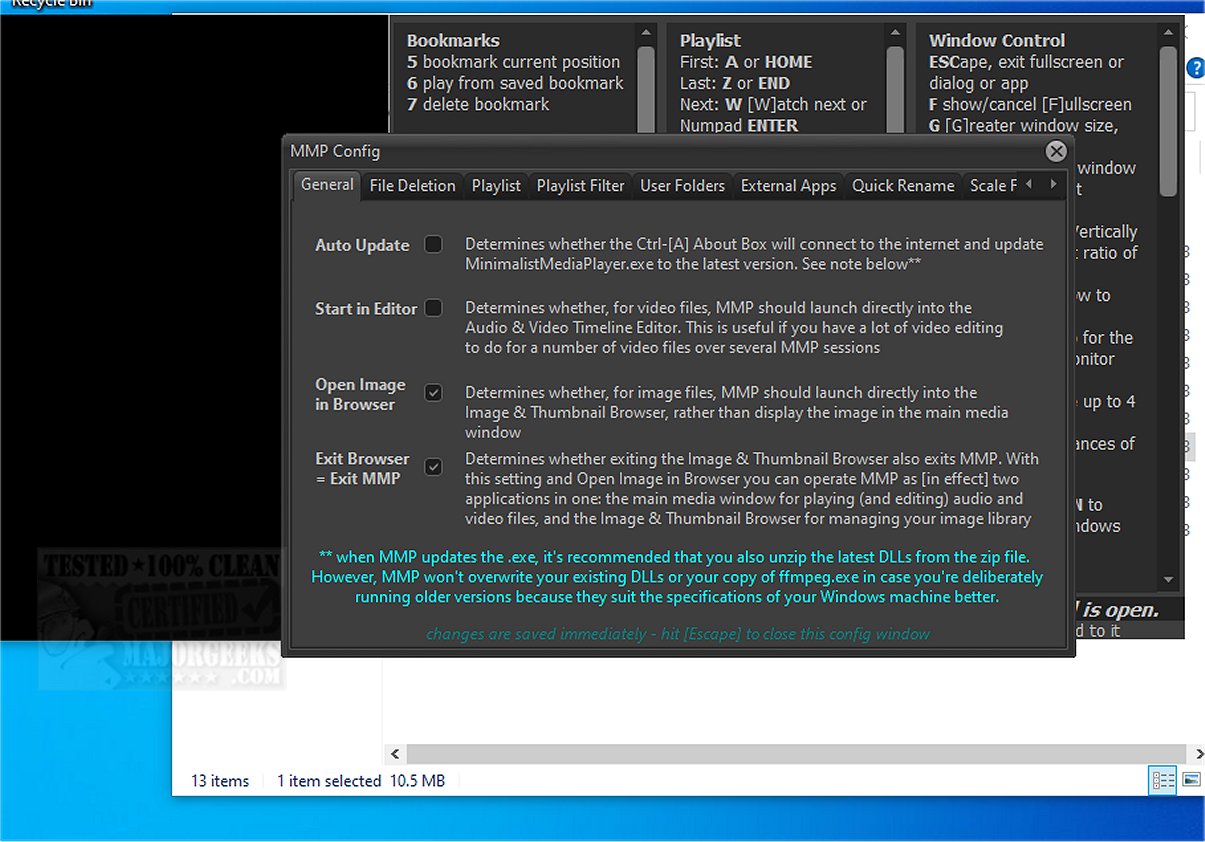The height and width of the screenshot is (842, 1205).
Task: Click the 'Exit Browser = Exit MMP' label
Action: [x=362, y=468]
